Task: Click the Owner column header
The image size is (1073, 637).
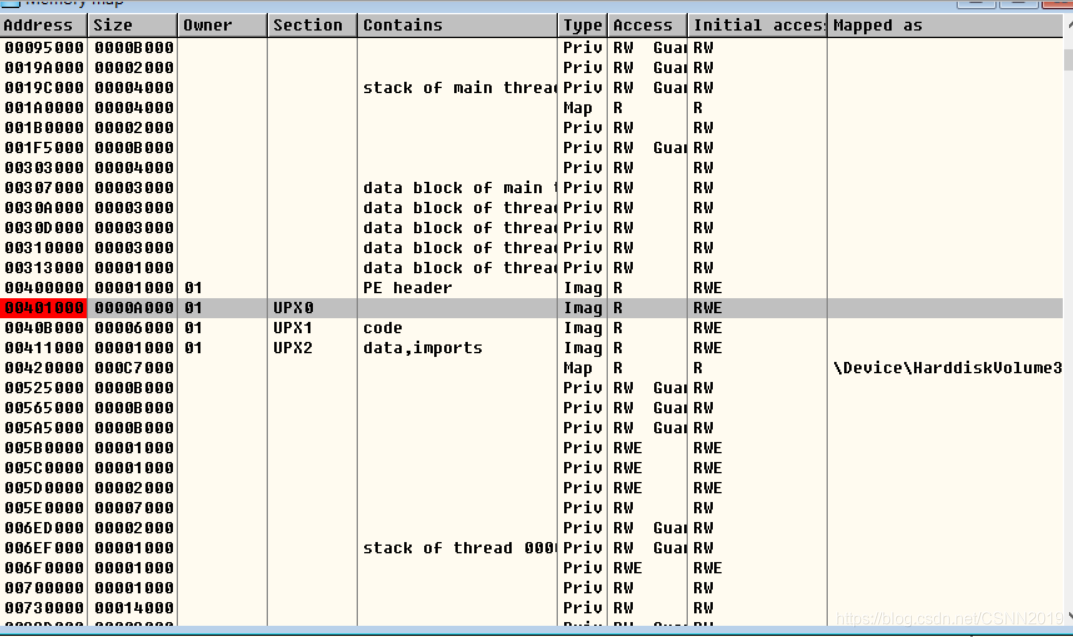Action: click(x=222, y=25)
